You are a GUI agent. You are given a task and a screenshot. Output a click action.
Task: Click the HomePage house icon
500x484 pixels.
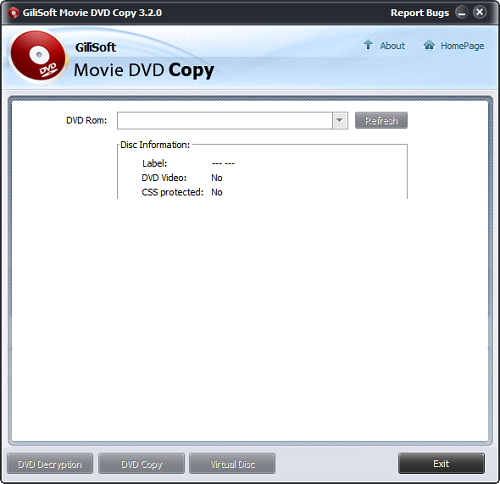click(x=429, y=45)
